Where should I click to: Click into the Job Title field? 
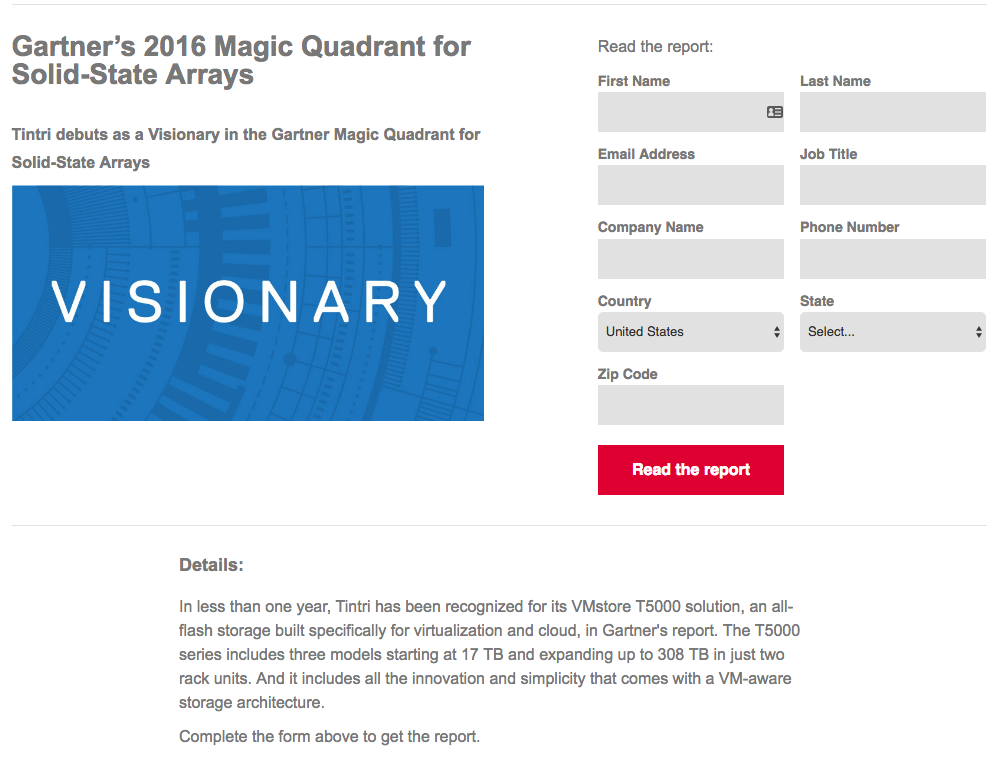pyautogui.click(x=892, y=185)
